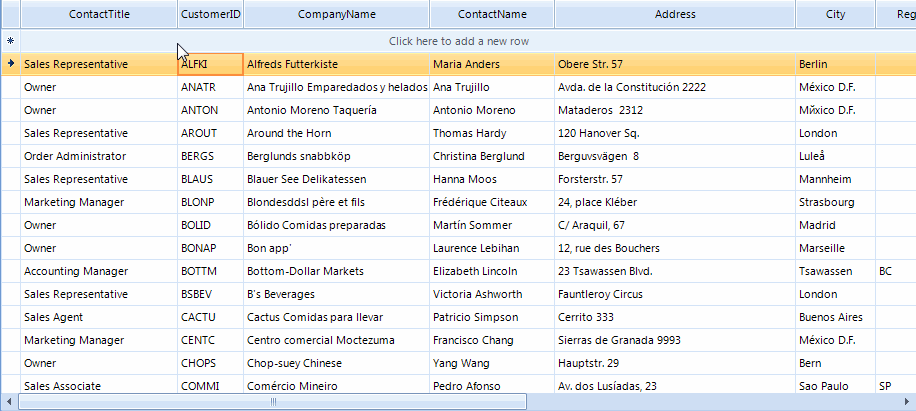The height and width of the screenshot is (411, 916).
Task: Click the Tsawassen city cell
Action: click(x=835, y=271)
